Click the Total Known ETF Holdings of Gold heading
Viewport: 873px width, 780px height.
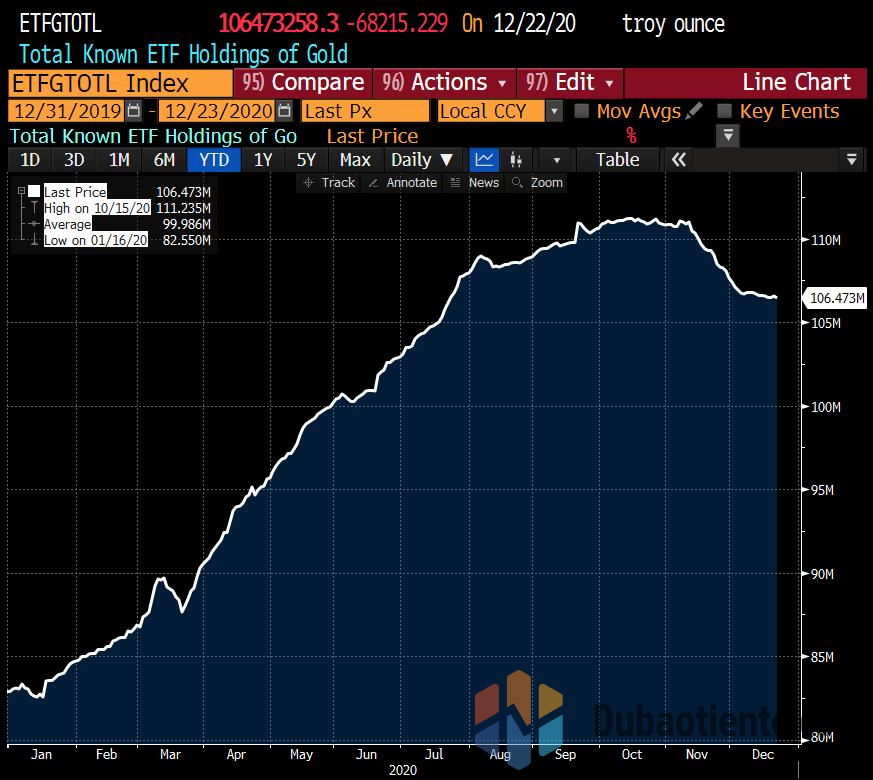184,54
